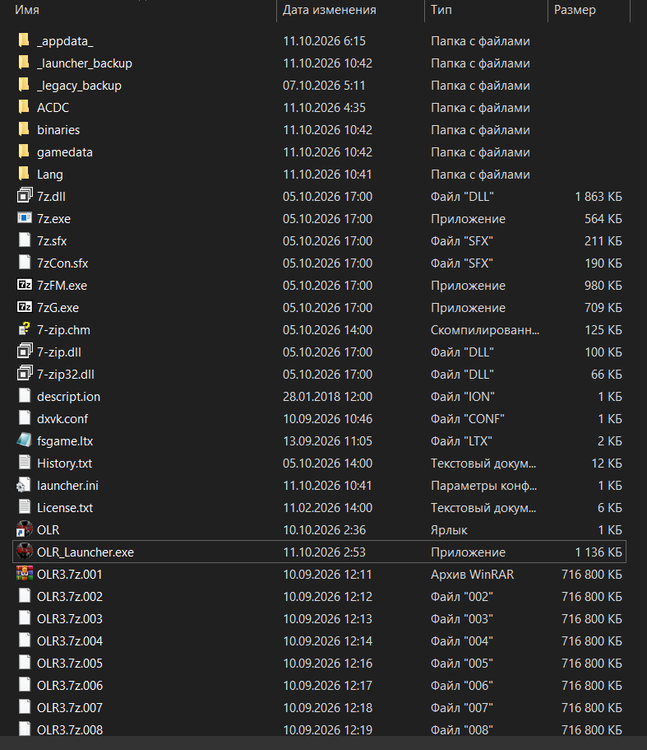Click the Архив WinRAR type text
Screen dimensions: 647x750
(472, 574)
